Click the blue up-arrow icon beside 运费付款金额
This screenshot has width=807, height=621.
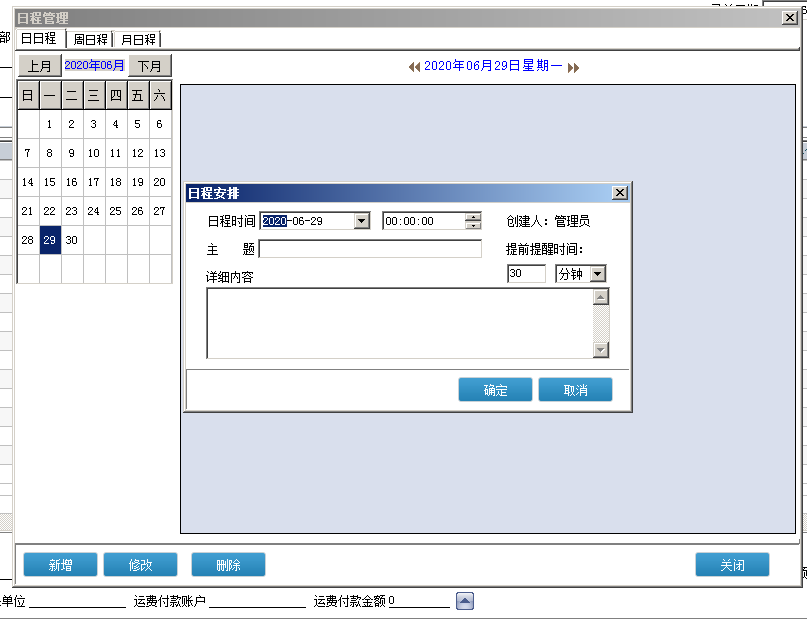pos(465,600)
